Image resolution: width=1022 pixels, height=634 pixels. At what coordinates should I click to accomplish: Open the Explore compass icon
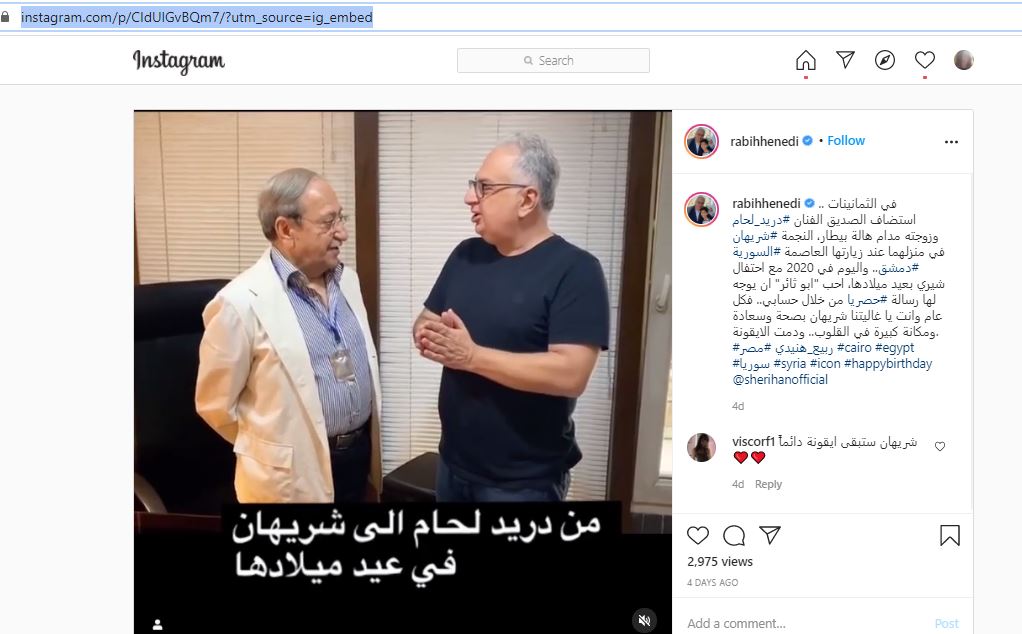point(884,60)
